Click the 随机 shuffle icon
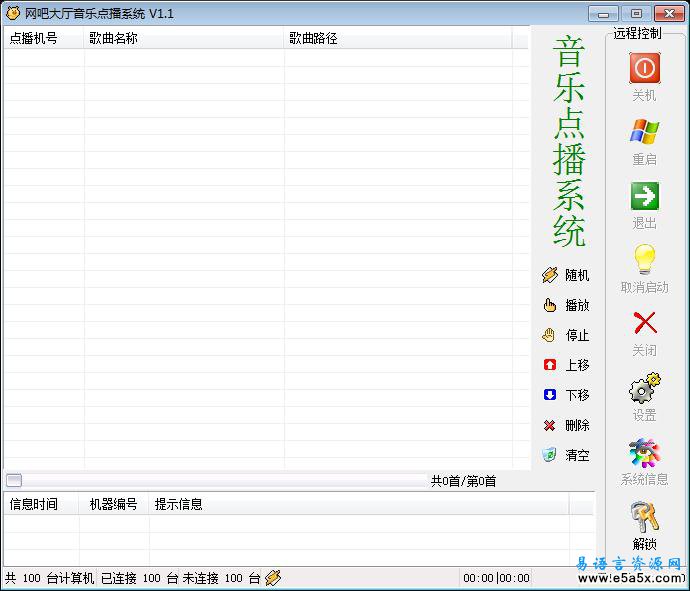 coord(550,275)
